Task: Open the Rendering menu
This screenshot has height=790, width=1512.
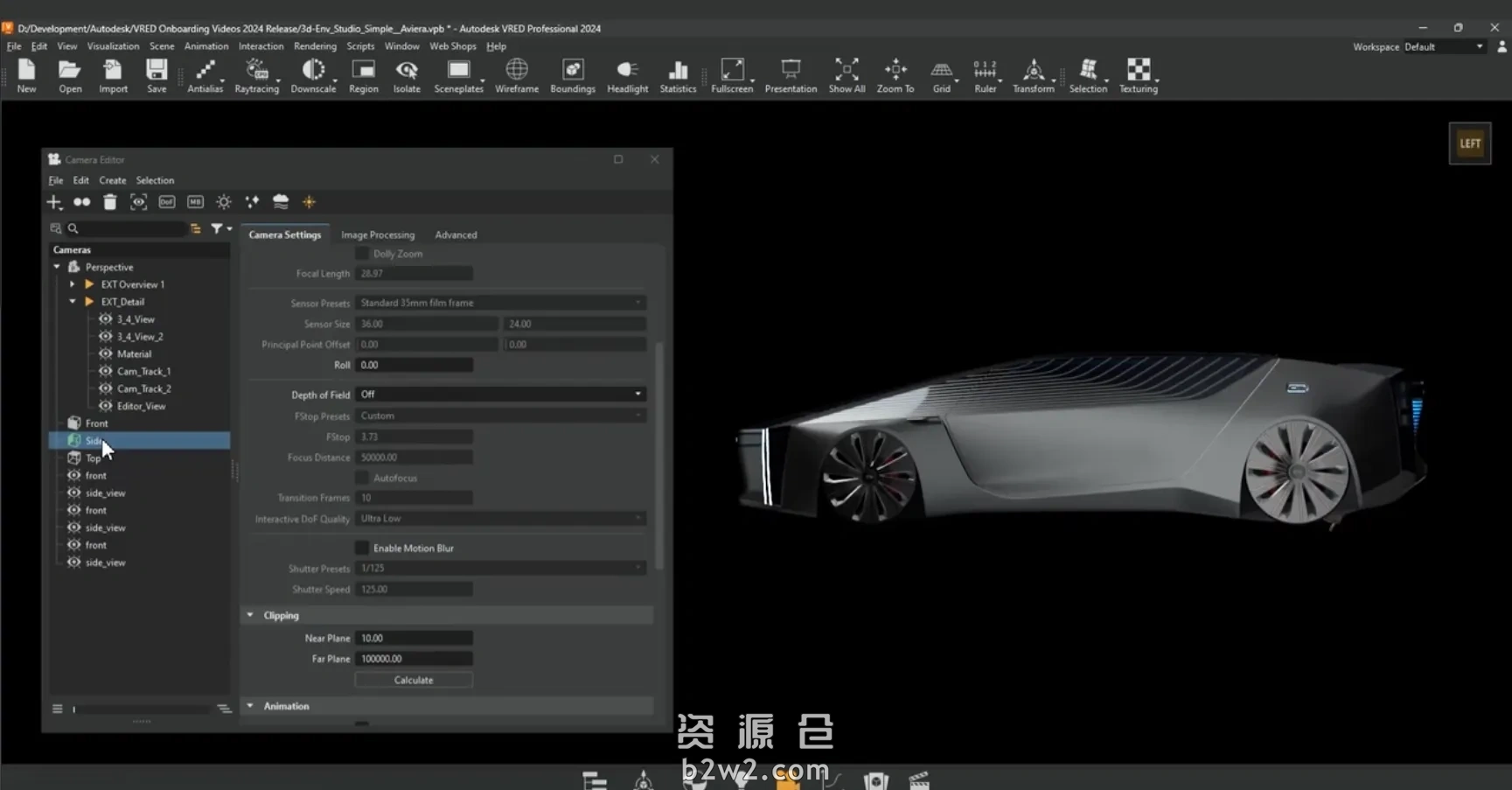Action: (x=315, y=45)
